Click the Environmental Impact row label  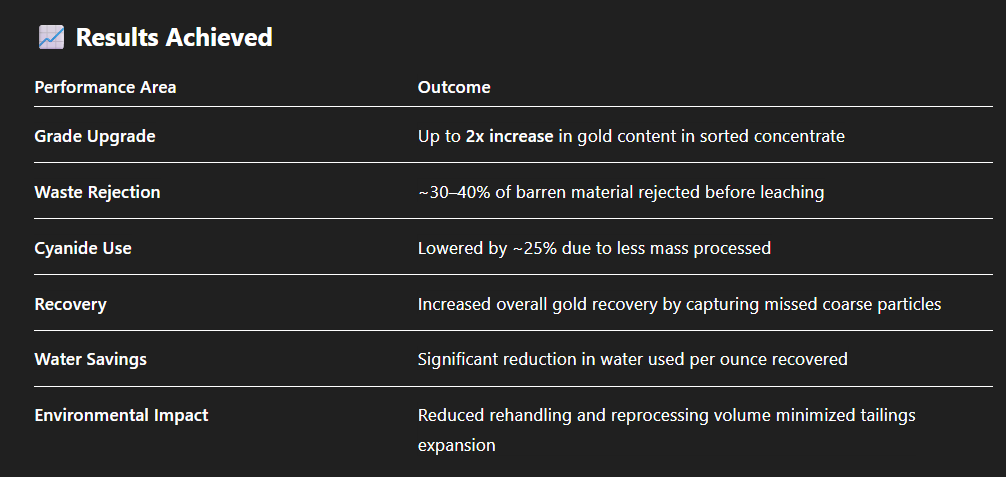pyautogui.click(x=121, y=414)
